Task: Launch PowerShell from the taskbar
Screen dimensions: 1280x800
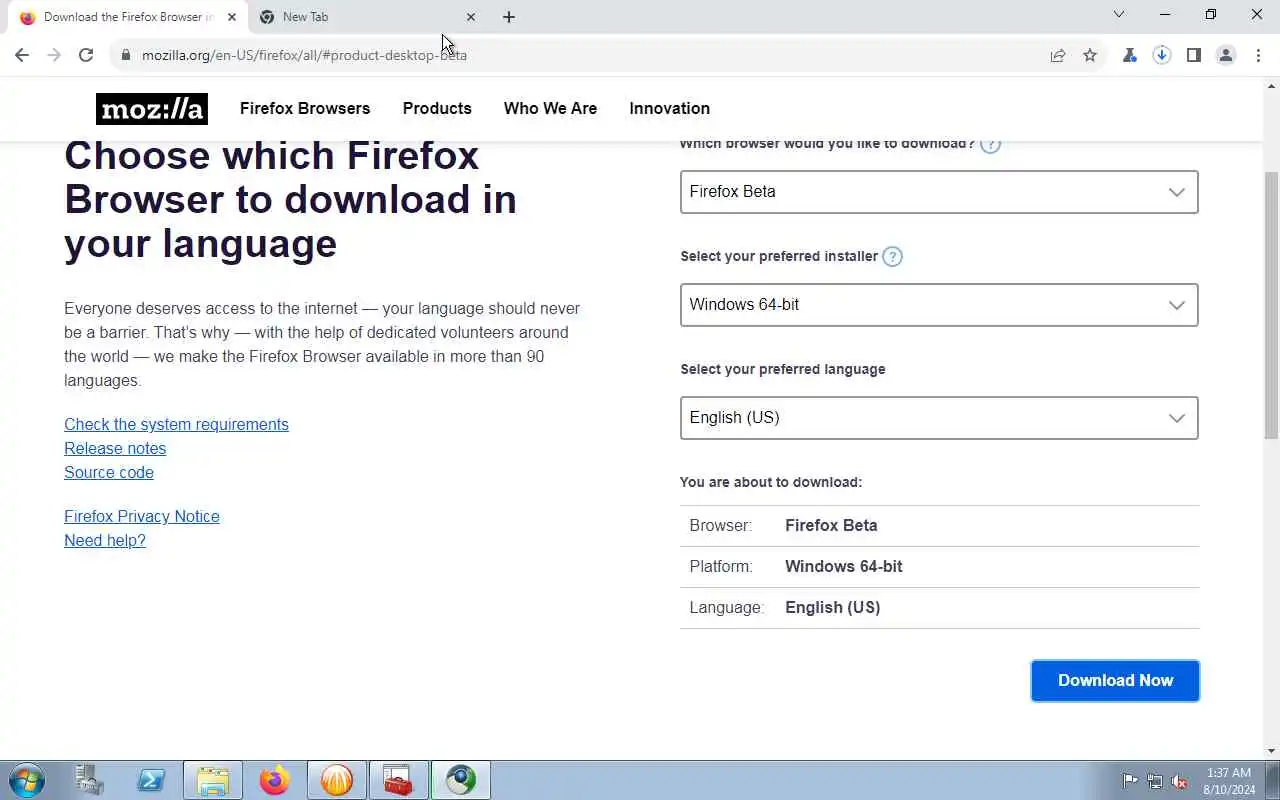Action: click(x=151, y=780)
